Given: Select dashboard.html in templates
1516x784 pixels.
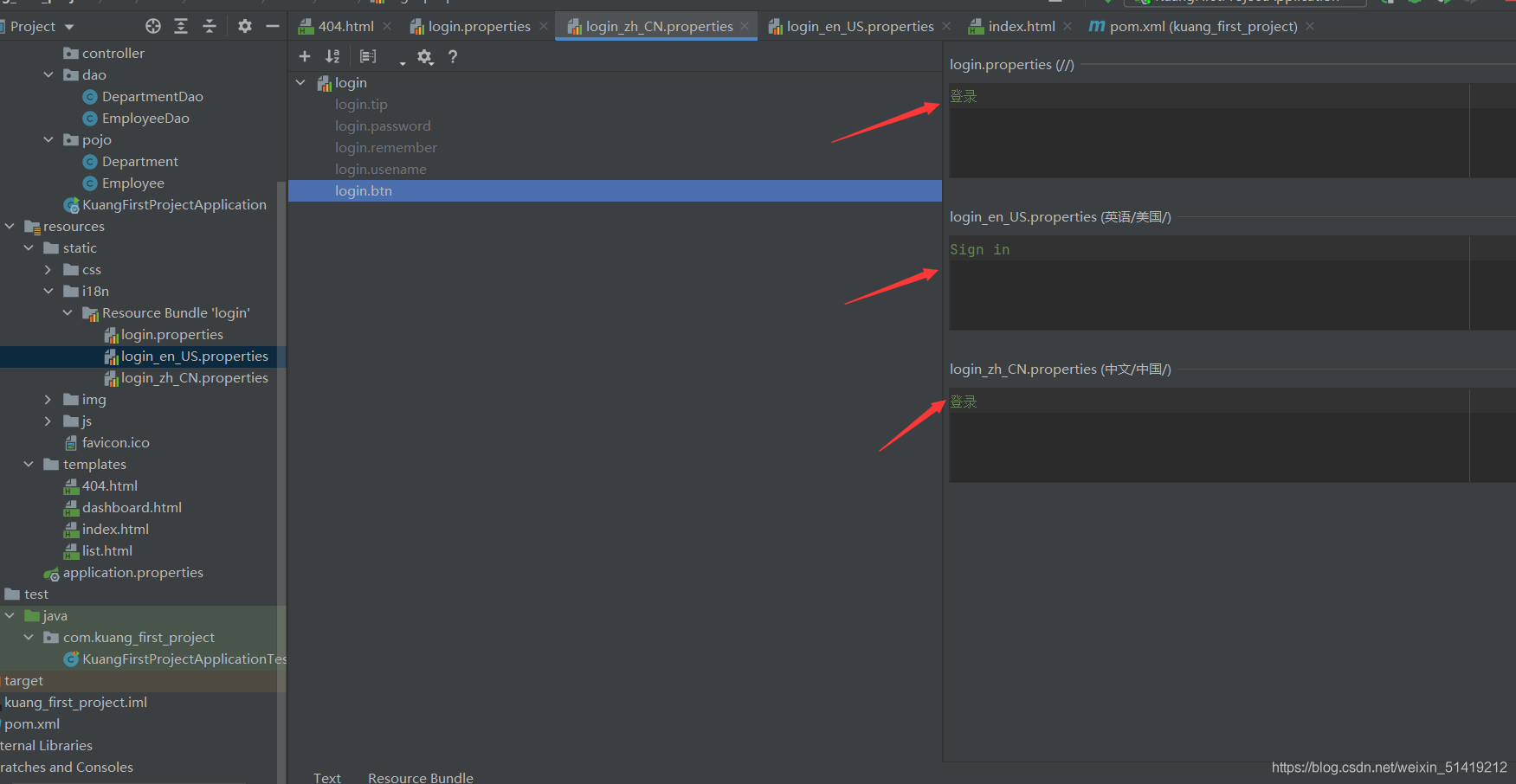Looking at the screenshot, I should click(x=132, y=507).
